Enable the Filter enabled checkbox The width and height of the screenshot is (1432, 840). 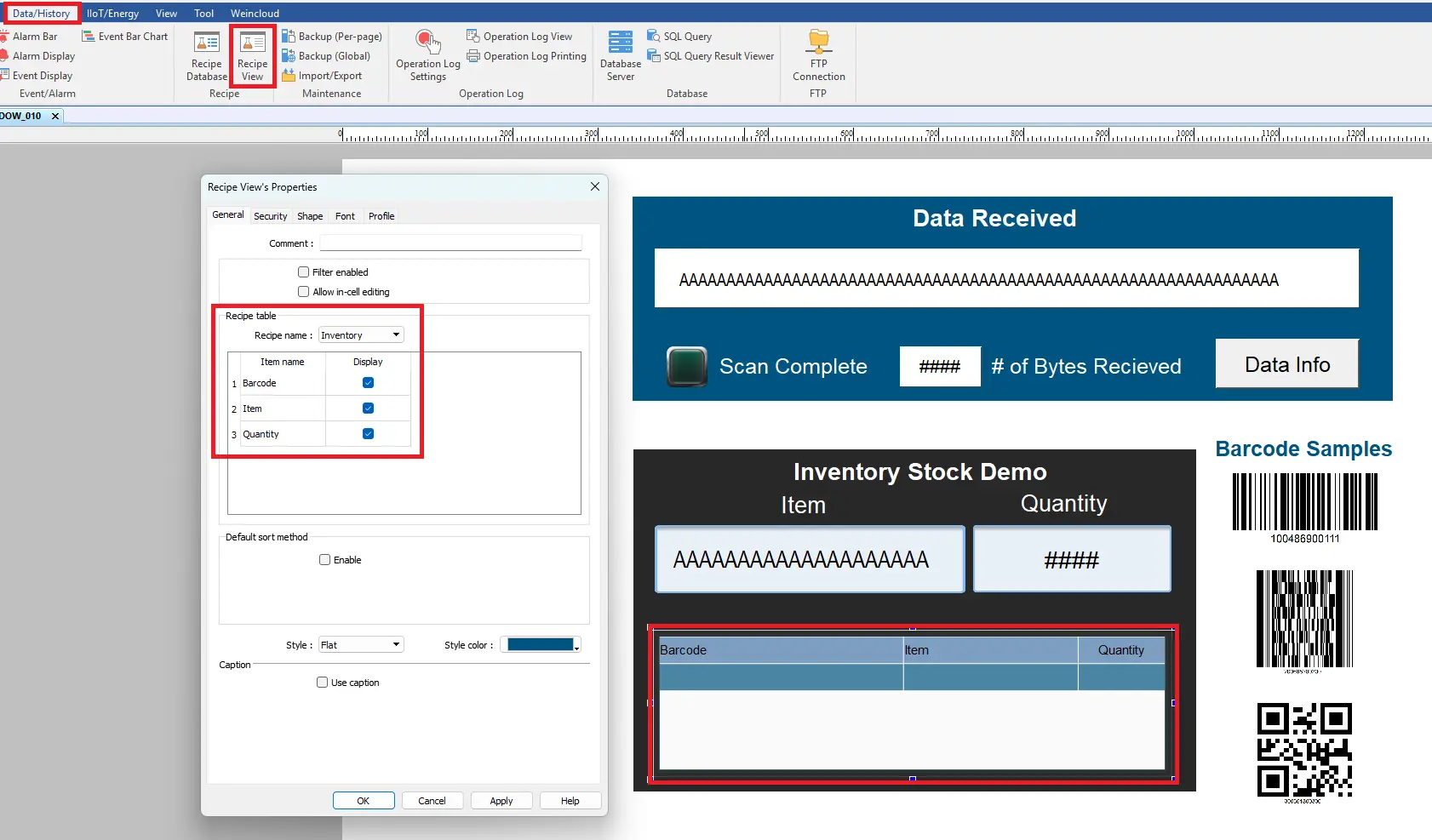click(x=304, y=272)
